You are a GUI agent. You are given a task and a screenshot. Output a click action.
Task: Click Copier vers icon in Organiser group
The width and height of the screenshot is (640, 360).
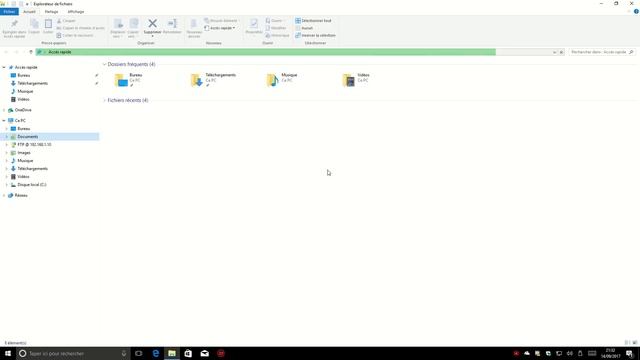point(133,24)
